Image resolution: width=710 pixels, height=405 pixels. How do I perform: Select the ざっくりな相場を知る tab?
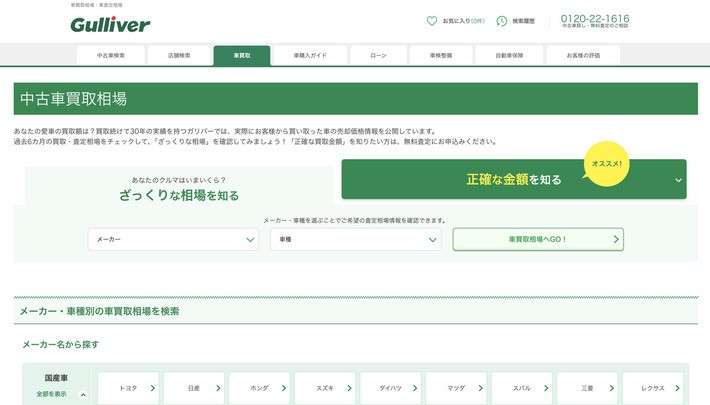point(179,187)
